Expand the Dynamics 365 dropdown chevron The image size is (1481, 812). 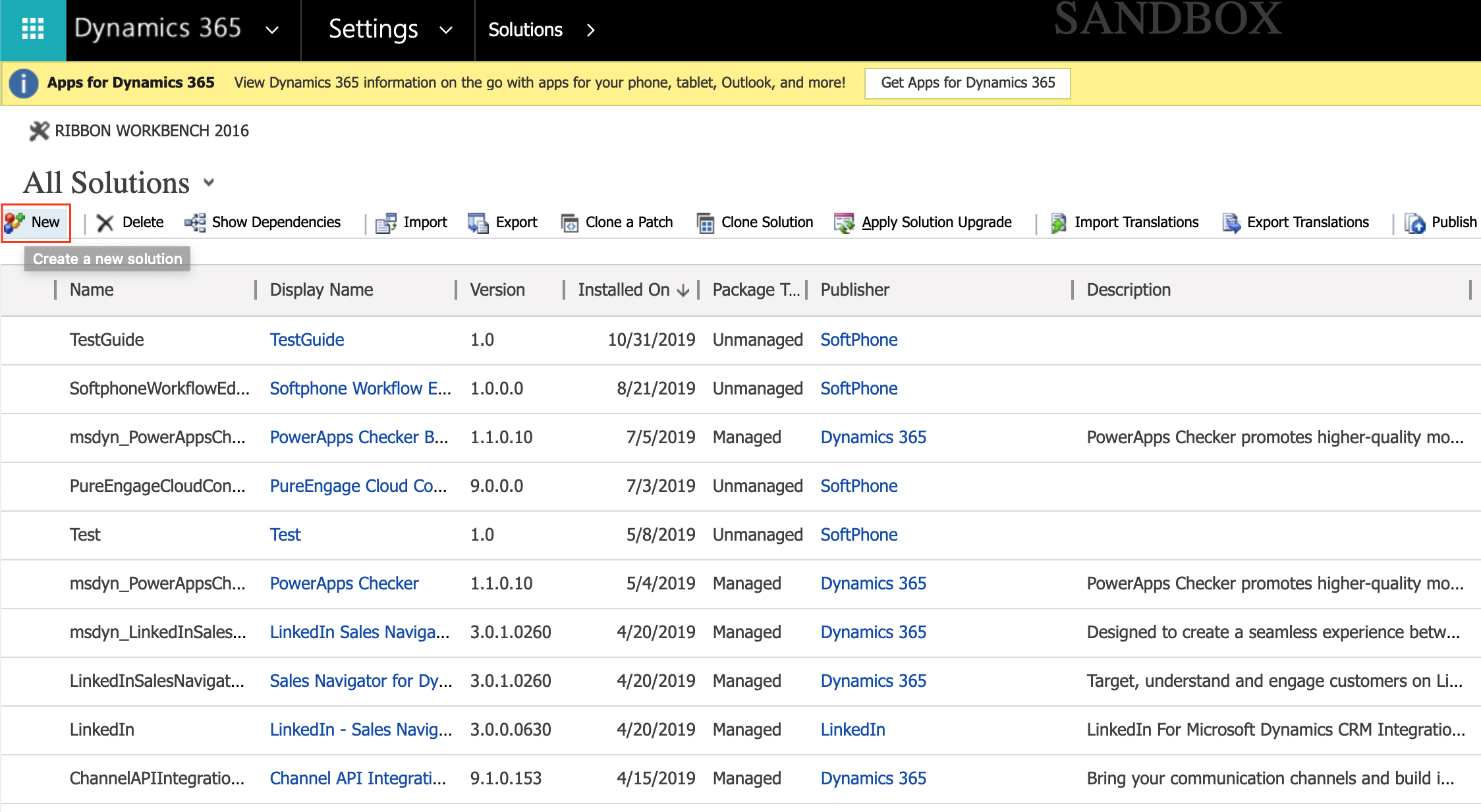tap(272, 30)
